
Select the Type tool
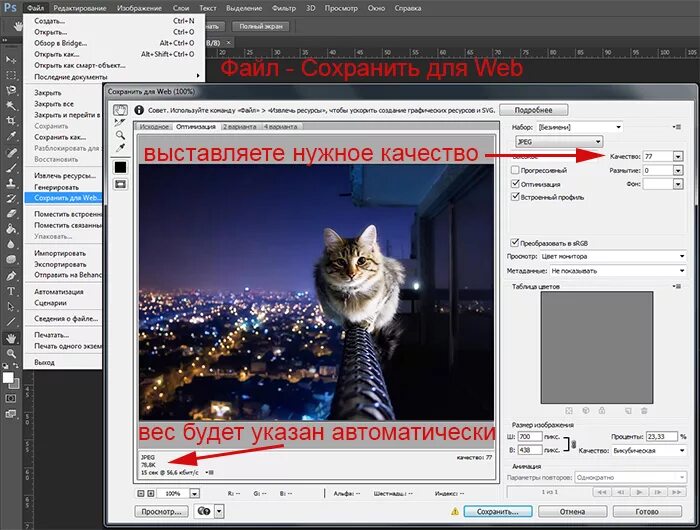[x=11, y=291]
